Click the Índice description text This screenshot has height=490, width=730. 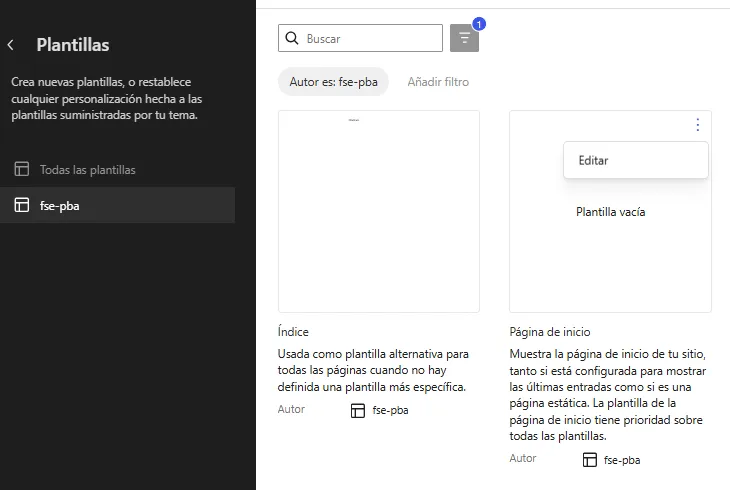click(x=373, y=370)
